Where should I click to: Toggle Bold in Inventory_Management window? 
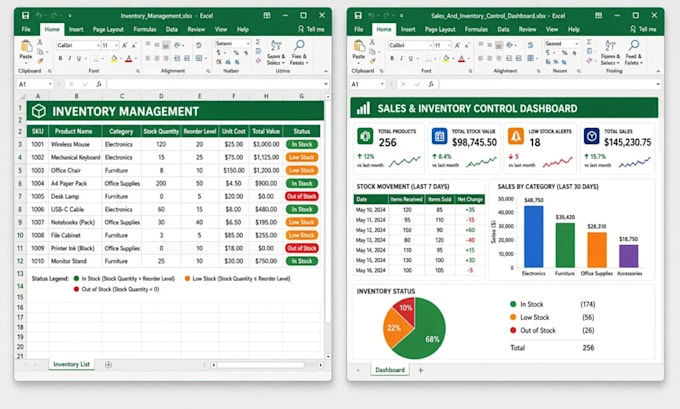tap(60, 58)
